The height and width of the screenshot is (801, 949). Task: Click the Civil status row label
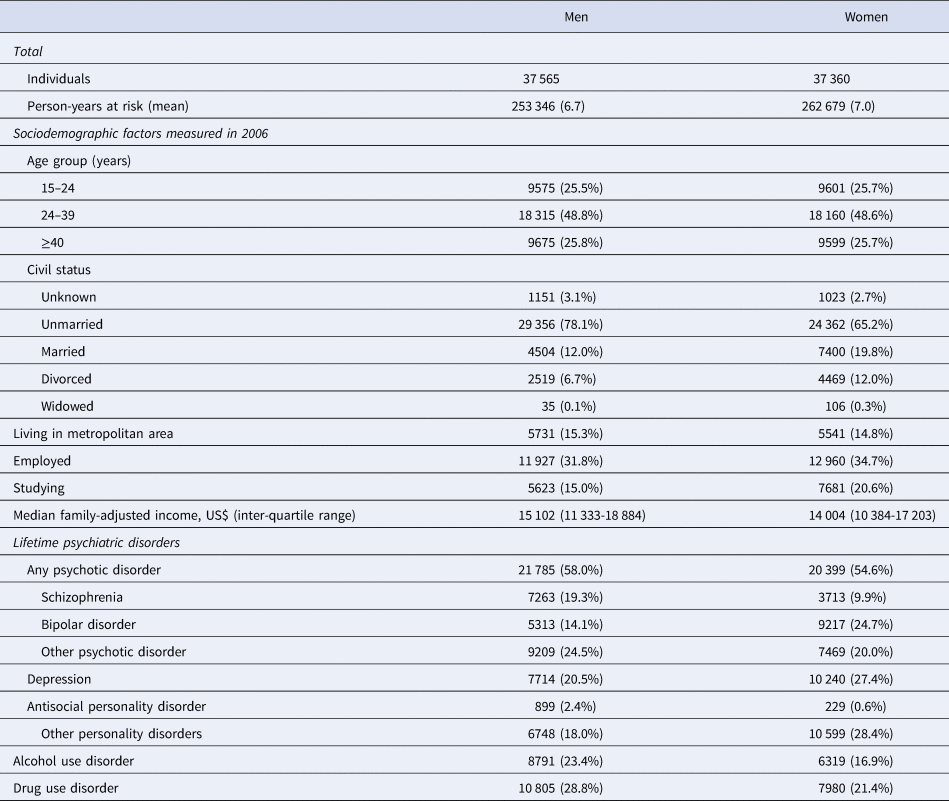point(62,268)
